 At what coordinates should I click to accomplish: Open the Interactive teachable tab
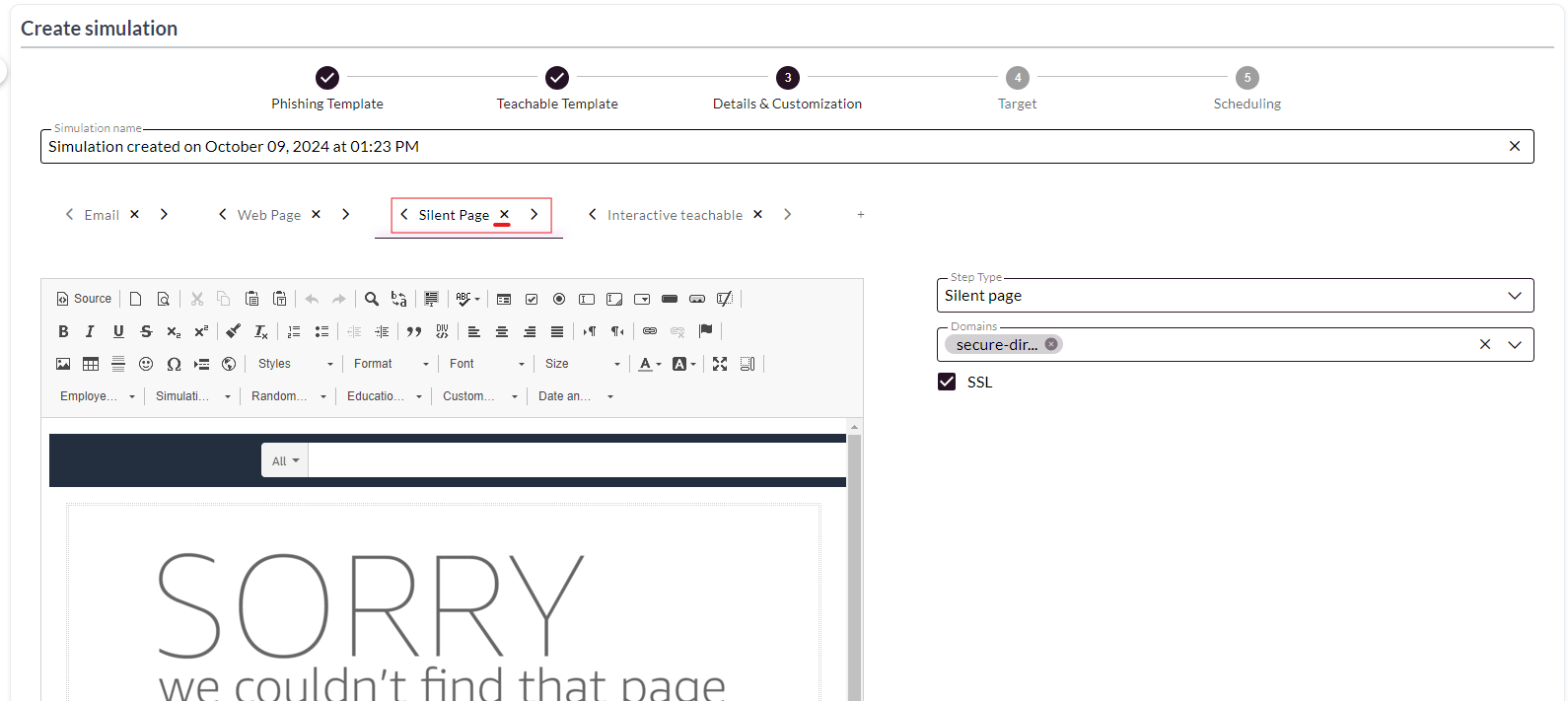pyautogui.click(x=675, y=215)
